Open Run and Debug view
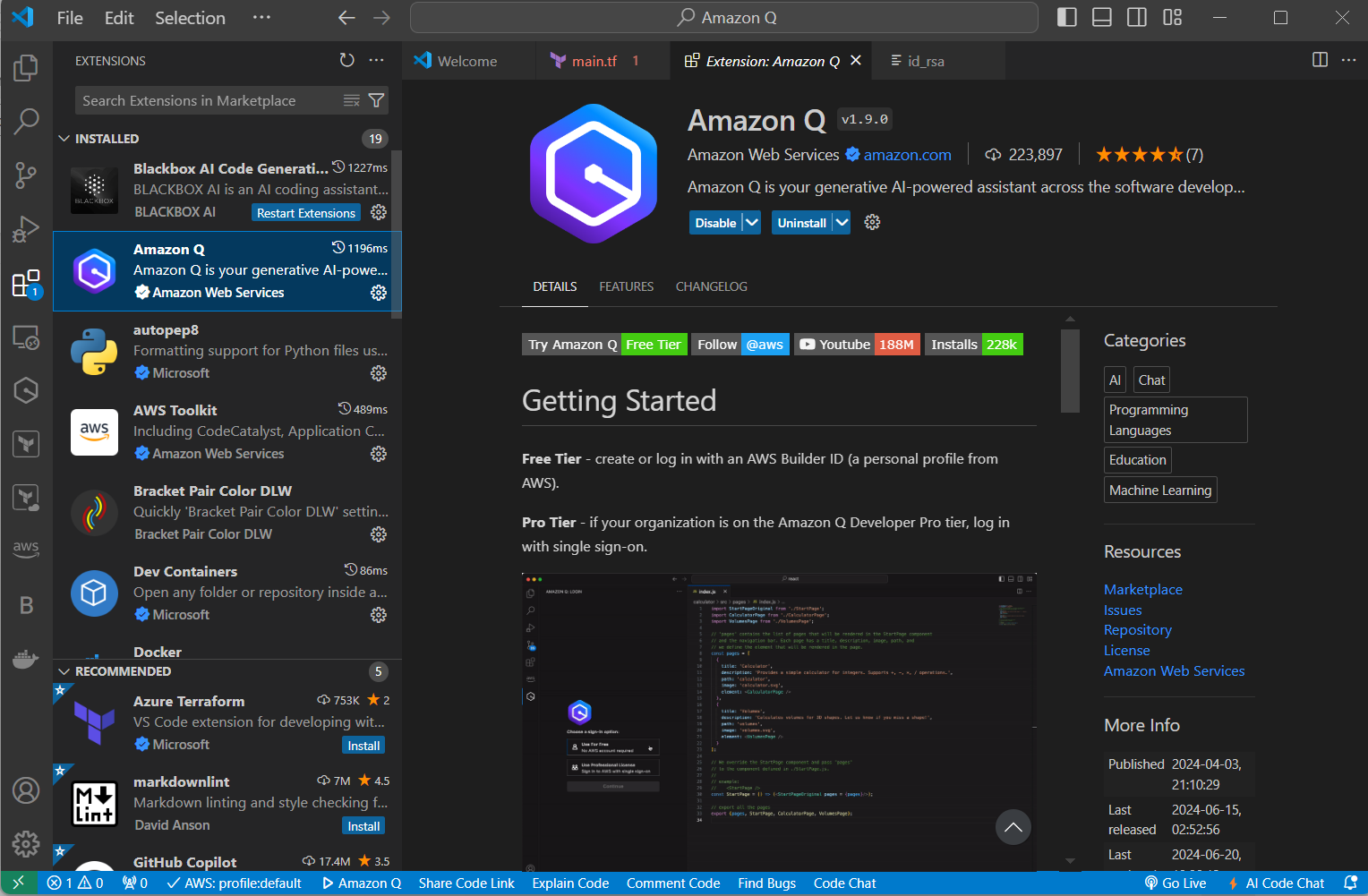 coord(26,229)
